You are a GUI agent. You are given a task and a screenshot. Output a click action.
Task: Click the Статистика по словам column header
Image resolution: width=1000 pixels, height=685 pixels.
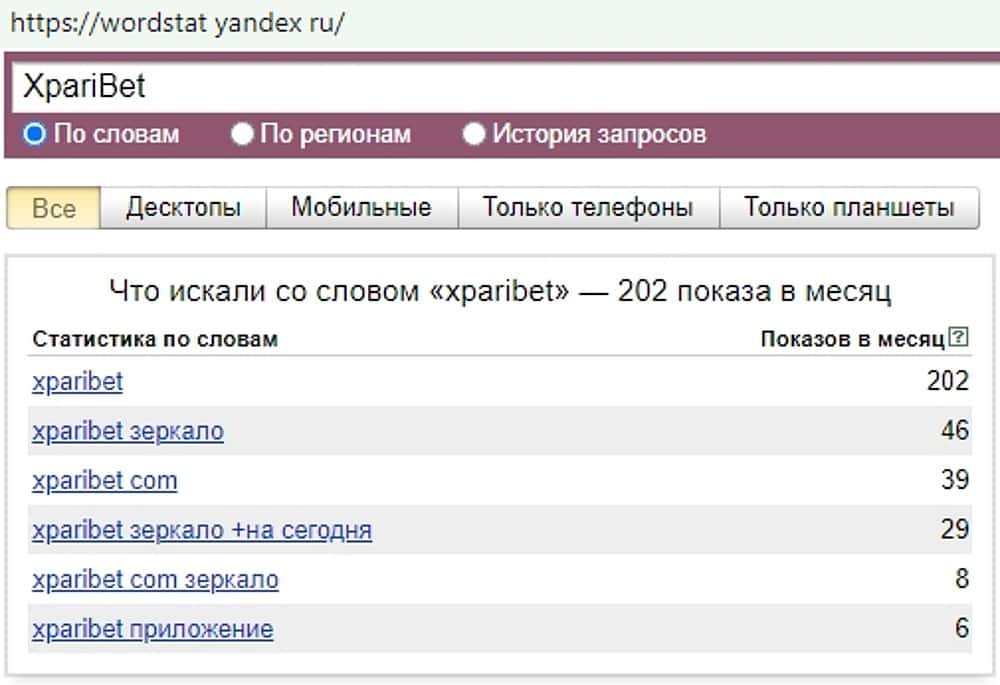point(155,339)
